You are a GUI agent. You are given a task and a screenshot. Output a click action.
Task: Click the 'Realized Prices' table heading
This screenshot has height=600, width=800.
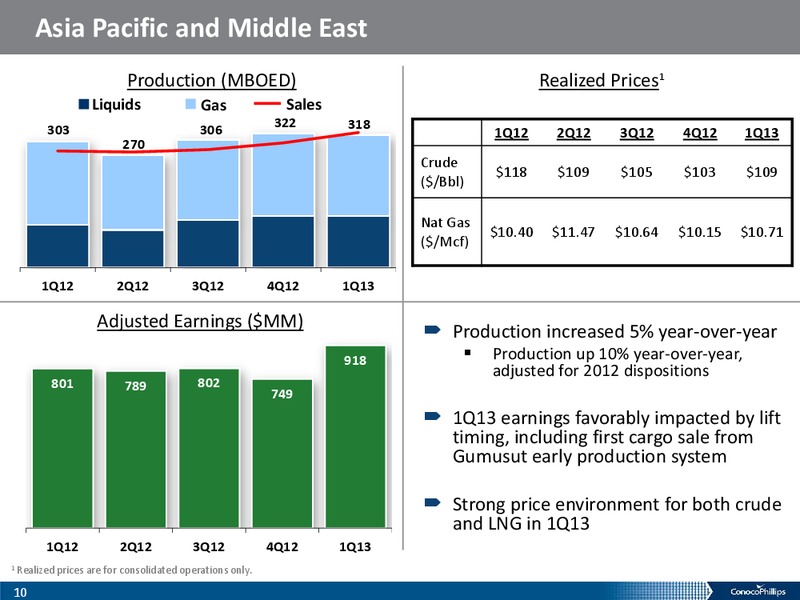click(602, 81)
